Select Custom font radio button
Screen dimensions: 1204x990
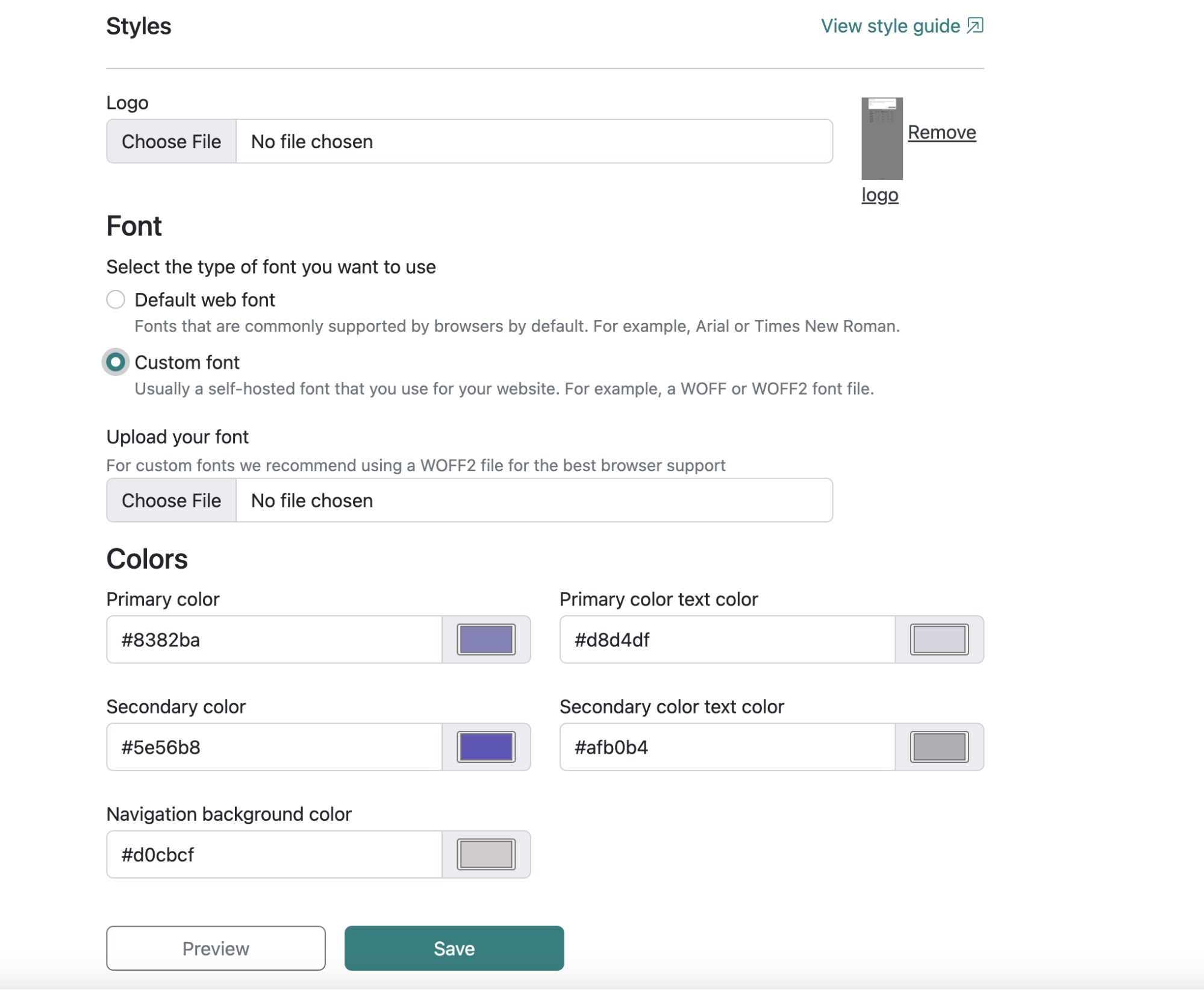(116, 362)
